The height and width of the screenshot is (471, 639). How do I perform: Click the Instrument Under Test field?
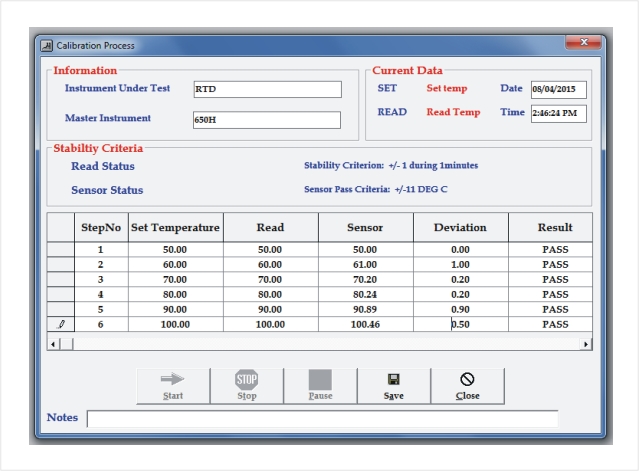(267, 89)
